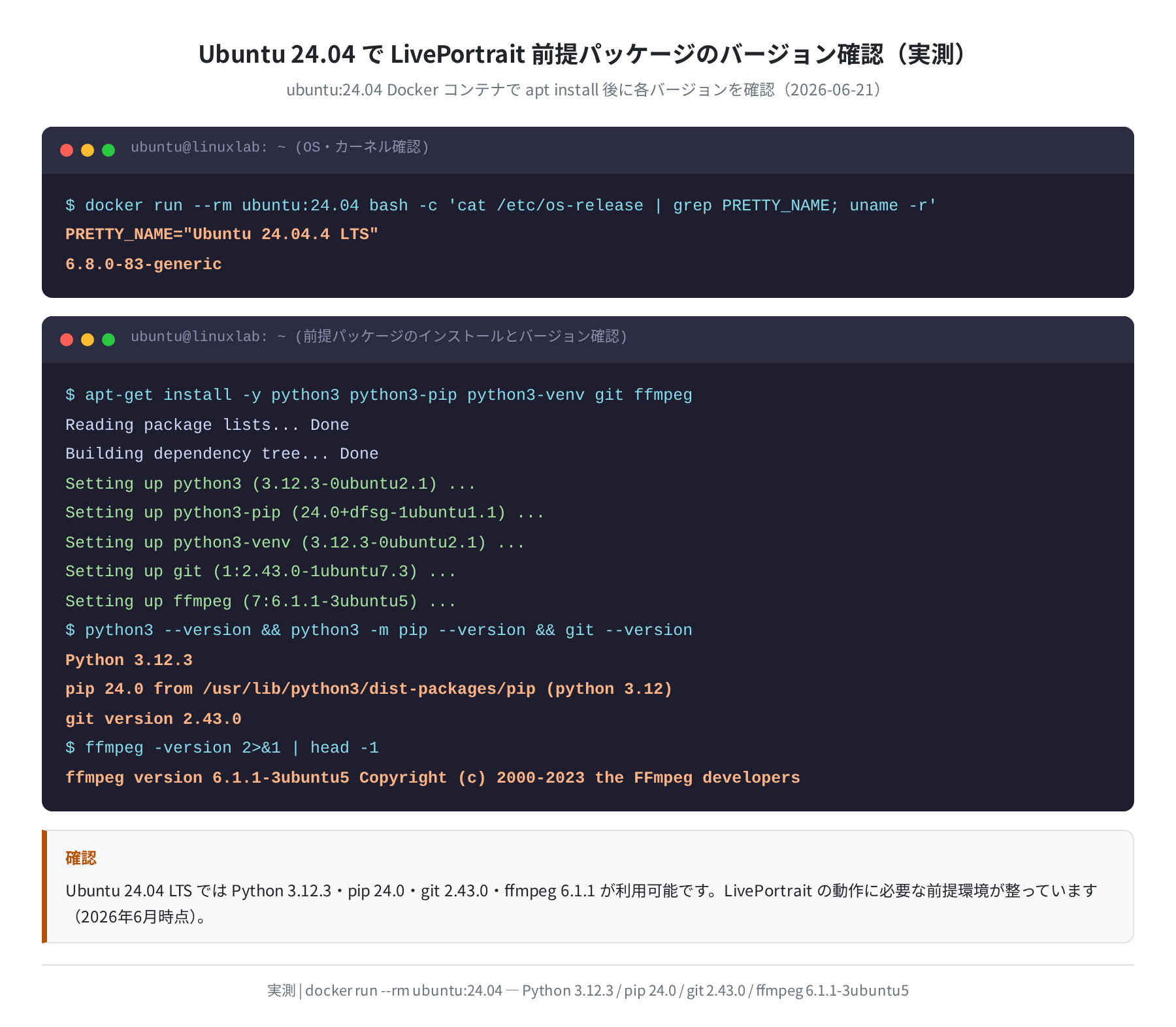Select note paragraph starting 'Ubuntu 24.04 LTS では'
This screenshot has height=1027, width=1176.
pyautogui.click(x=581, y=904)
